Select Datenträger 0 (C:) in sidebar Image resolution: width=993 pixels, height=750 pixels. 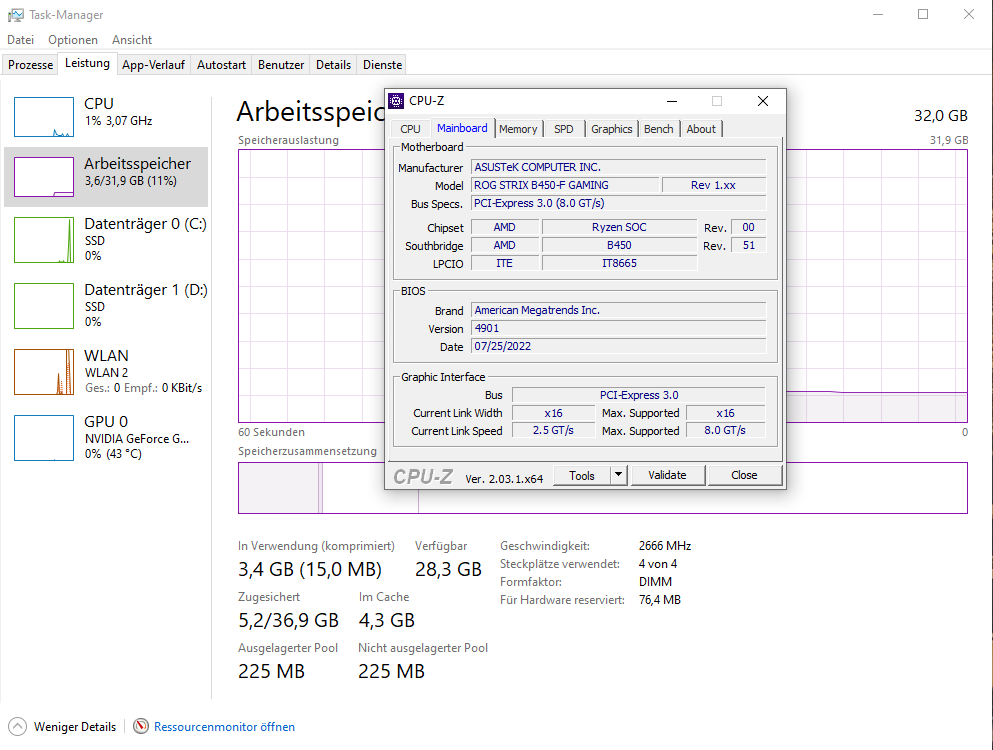[106, 239]
